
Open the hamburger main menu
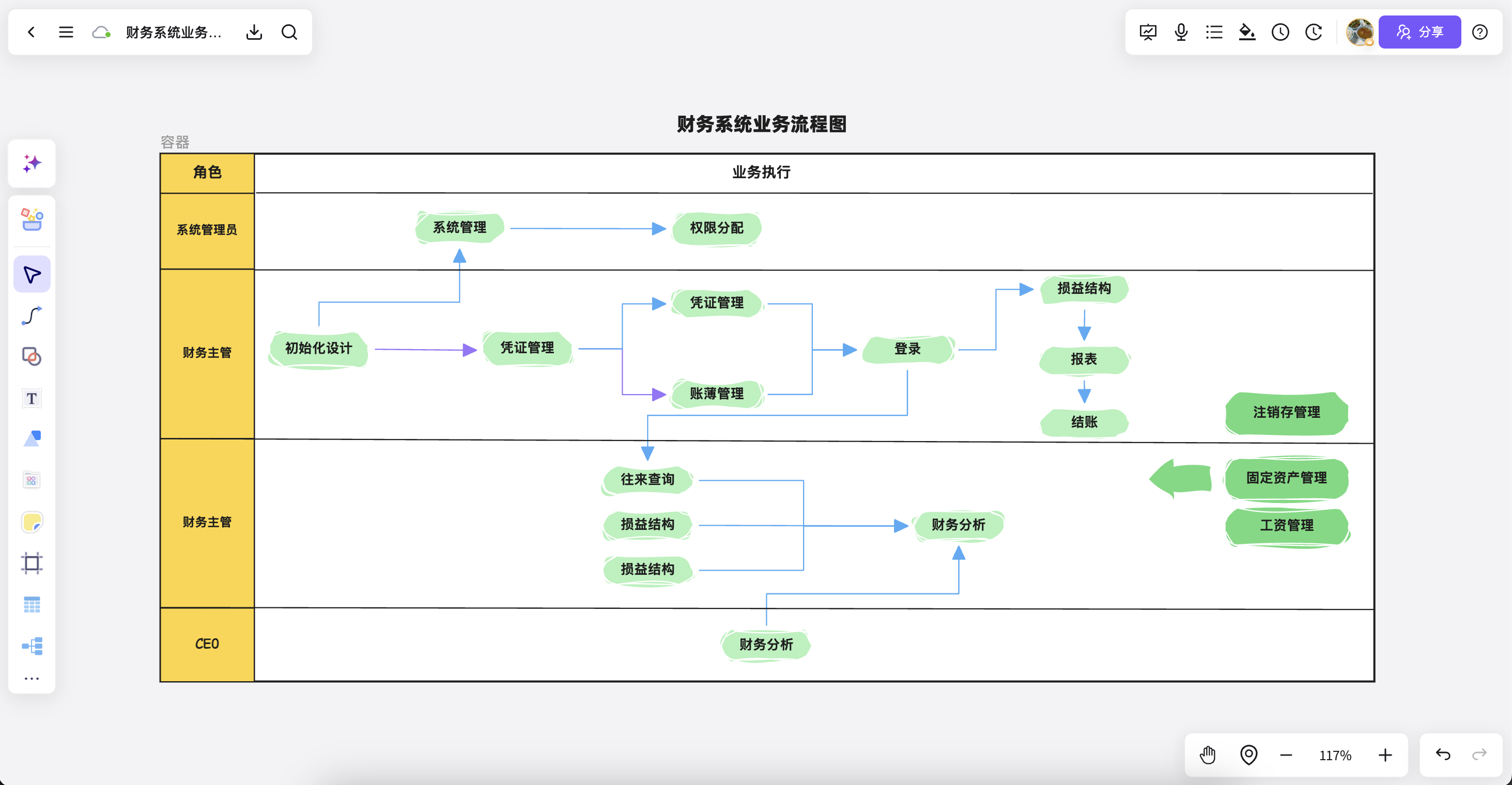(66, 32)
